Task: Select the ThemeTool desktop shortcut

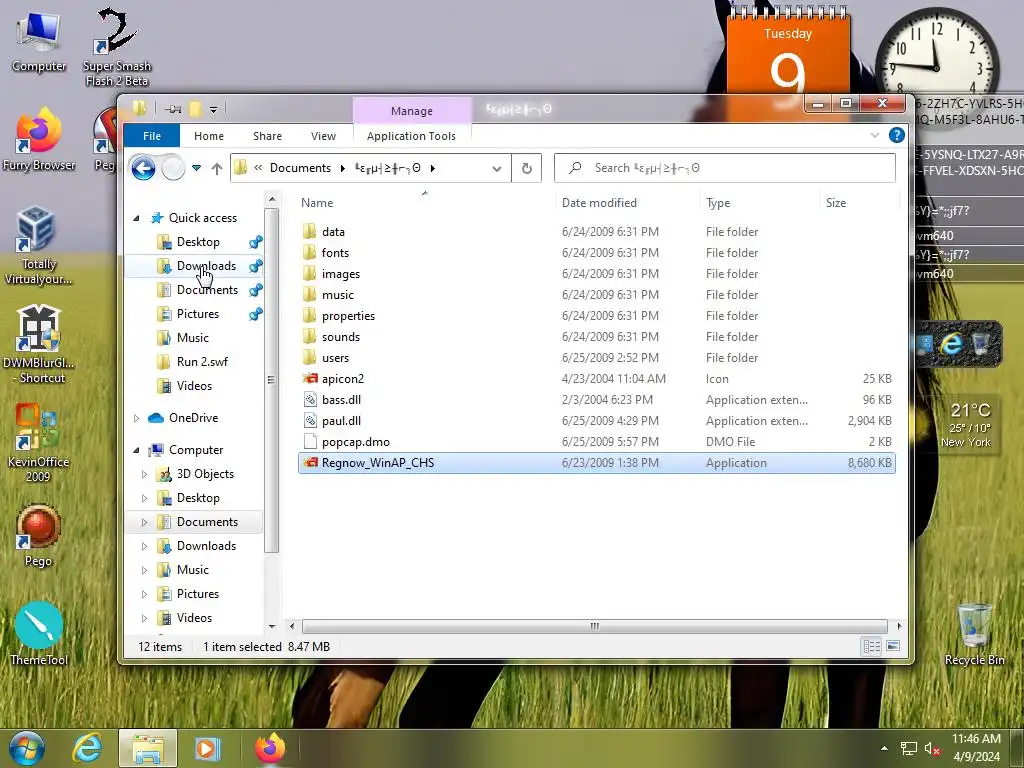Action: click(39, 633)
